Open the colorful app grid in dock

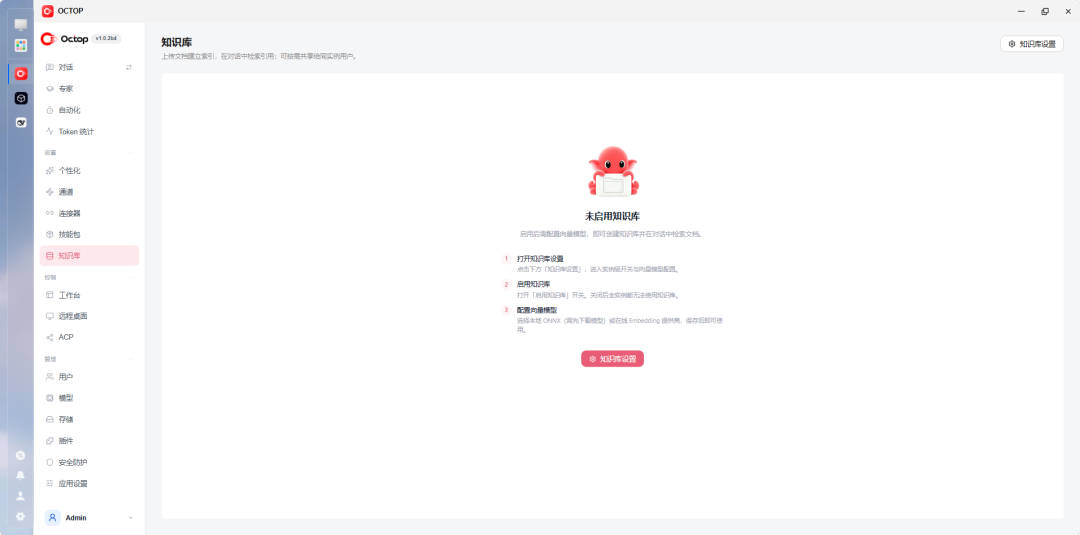pyautogui.click(x=21, y=45)
